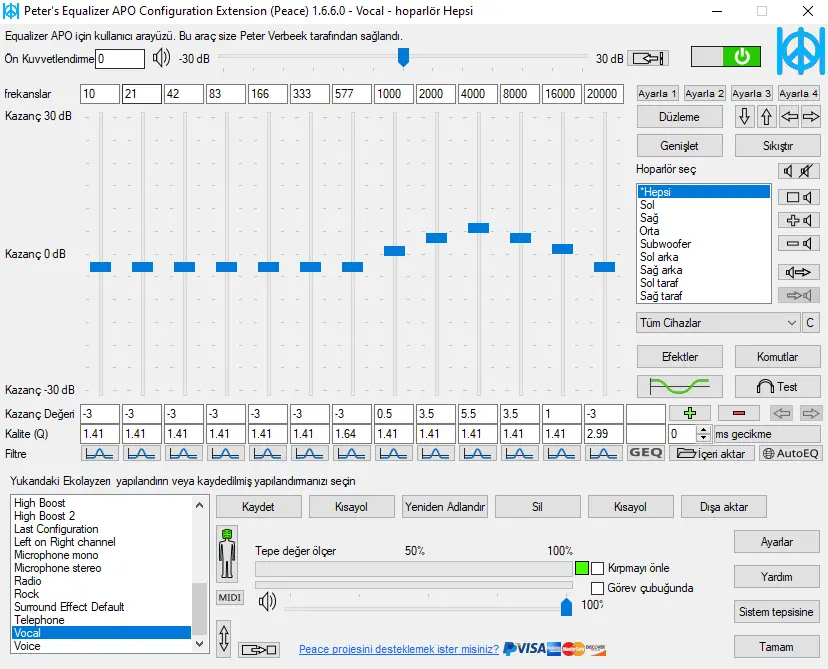Open the Komutlar commands panel
Image resolution: width=828 pixels, height=669 pixels.
coord(777,357)
